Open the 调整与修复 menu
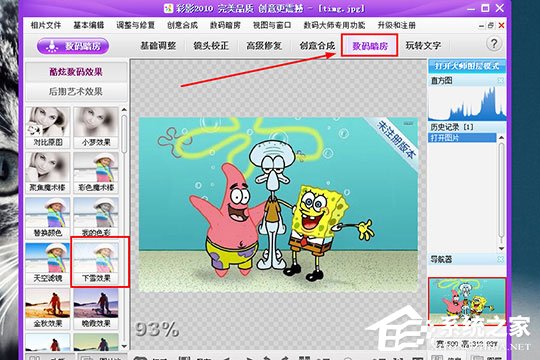 pos(135,25)
